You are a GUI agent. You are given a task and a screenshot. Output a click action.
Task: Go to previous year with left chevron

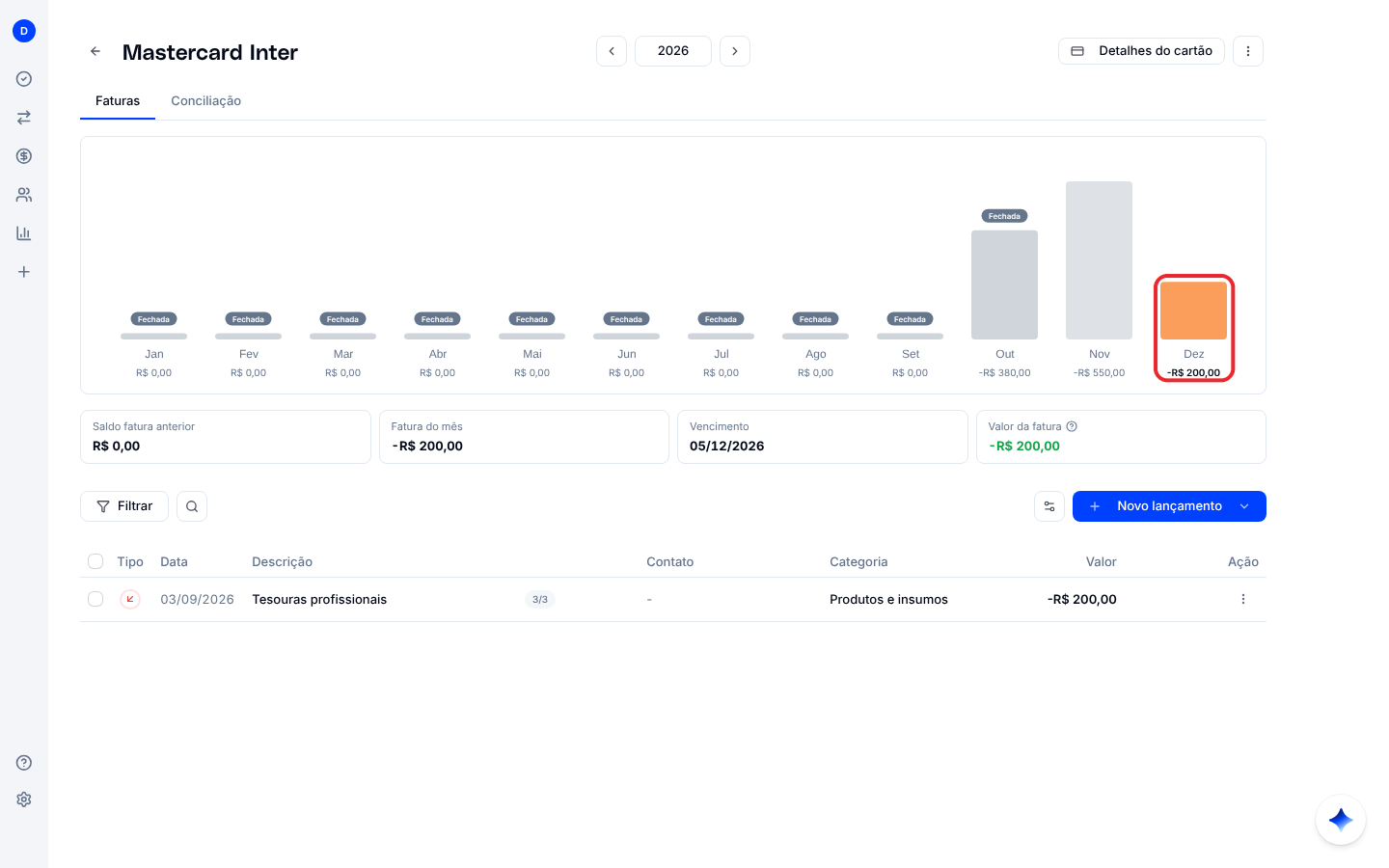[612, 51]
